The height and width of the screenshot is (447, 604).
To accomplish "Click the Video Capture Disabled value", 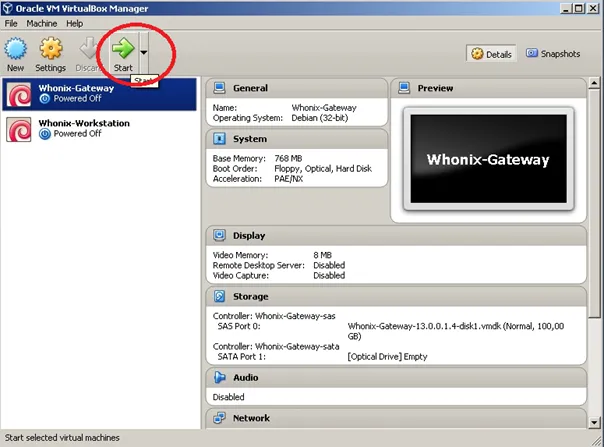I will [329, 276].
